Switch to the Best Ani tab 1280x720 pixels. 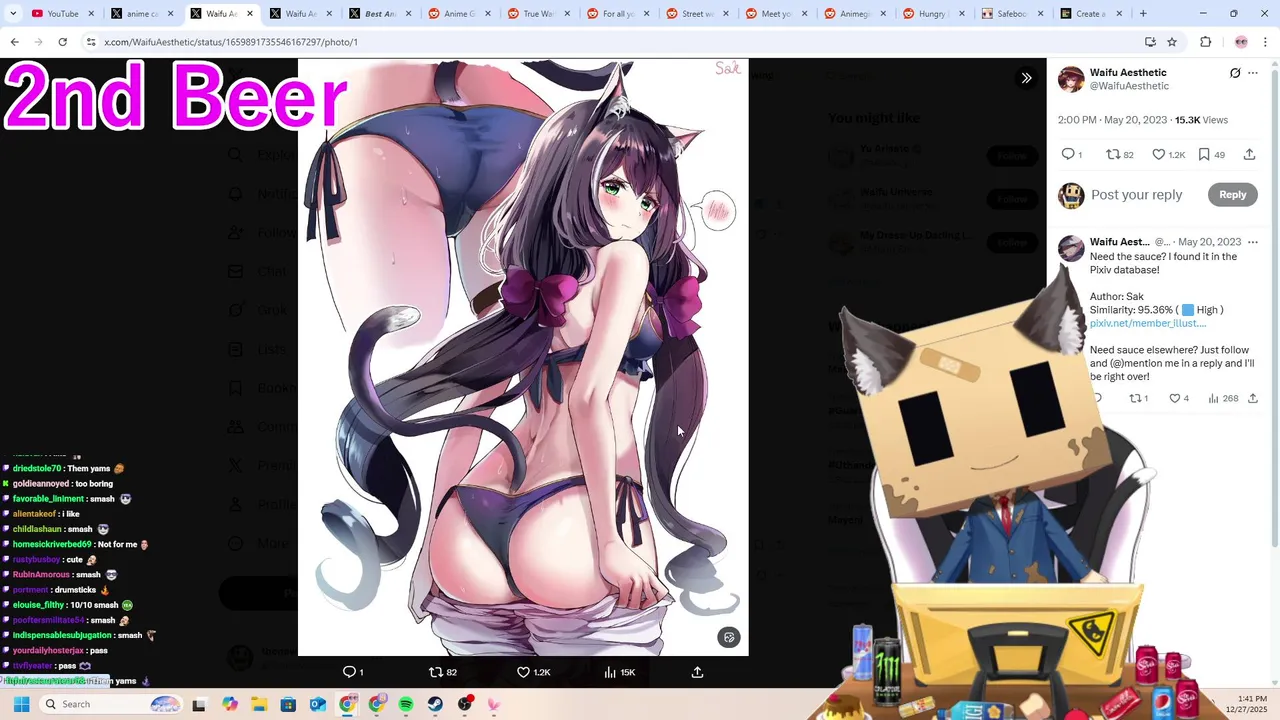(379, 14)
